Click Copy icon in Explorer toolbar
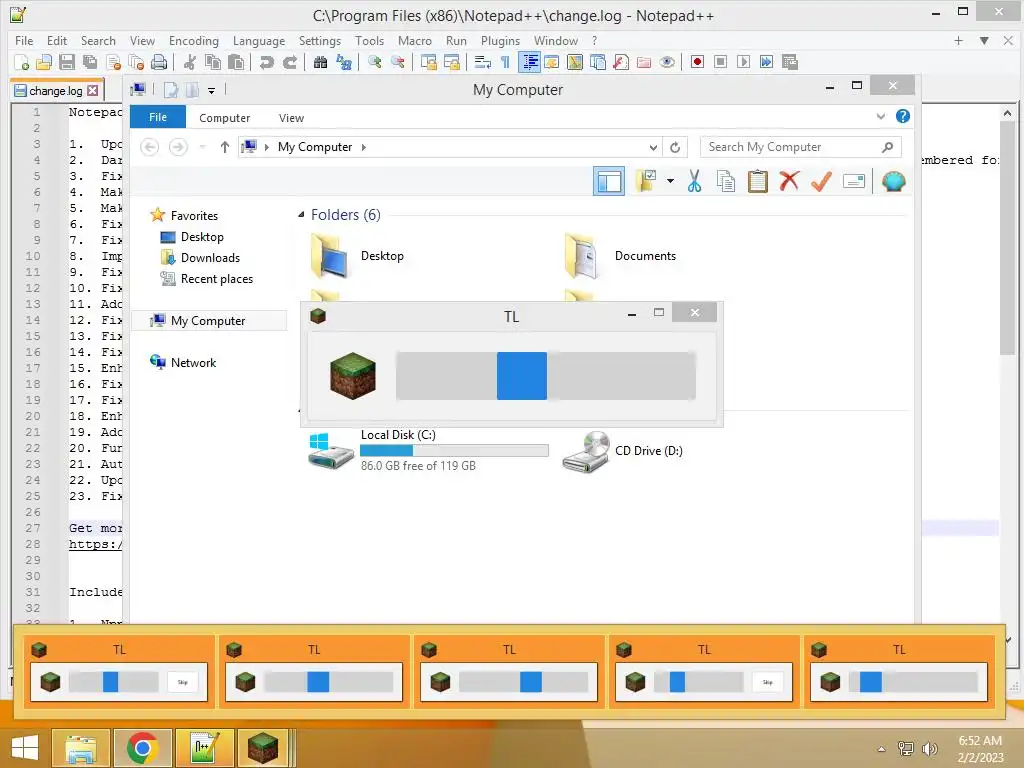The width and height of the screenshot is (1024, 768). click(x=726, y=181)
